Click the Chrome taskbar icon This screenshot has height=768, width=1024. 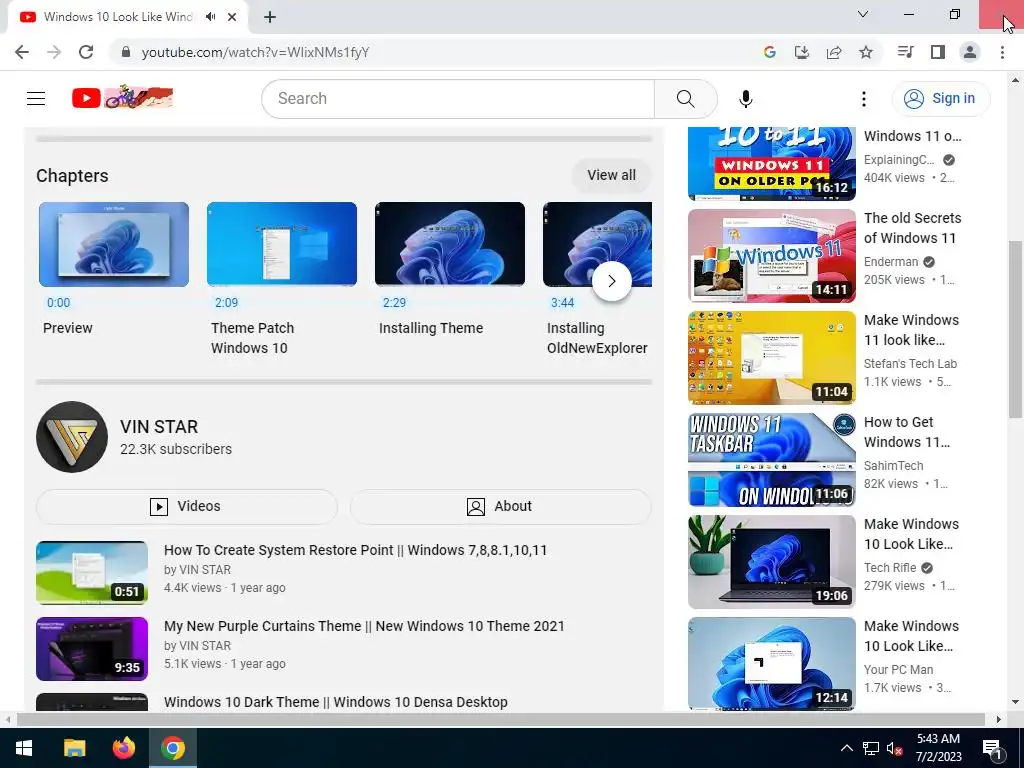point(173,748)
